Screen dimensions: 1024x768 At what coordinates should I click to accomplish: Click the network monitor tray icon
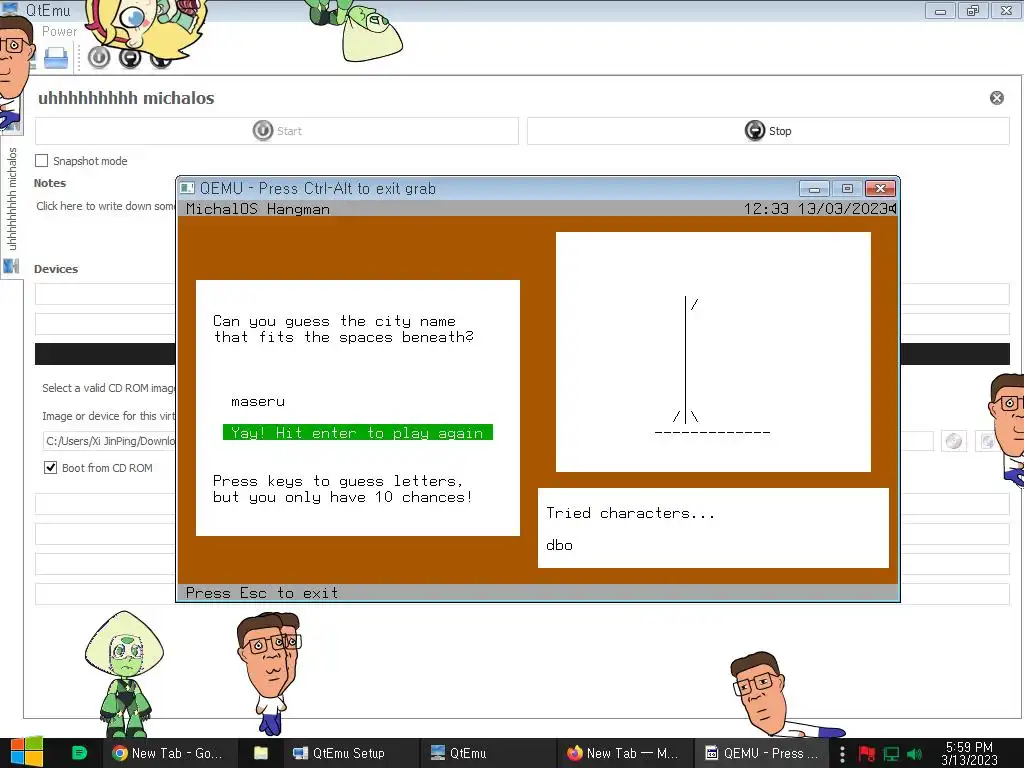(891, 754)
